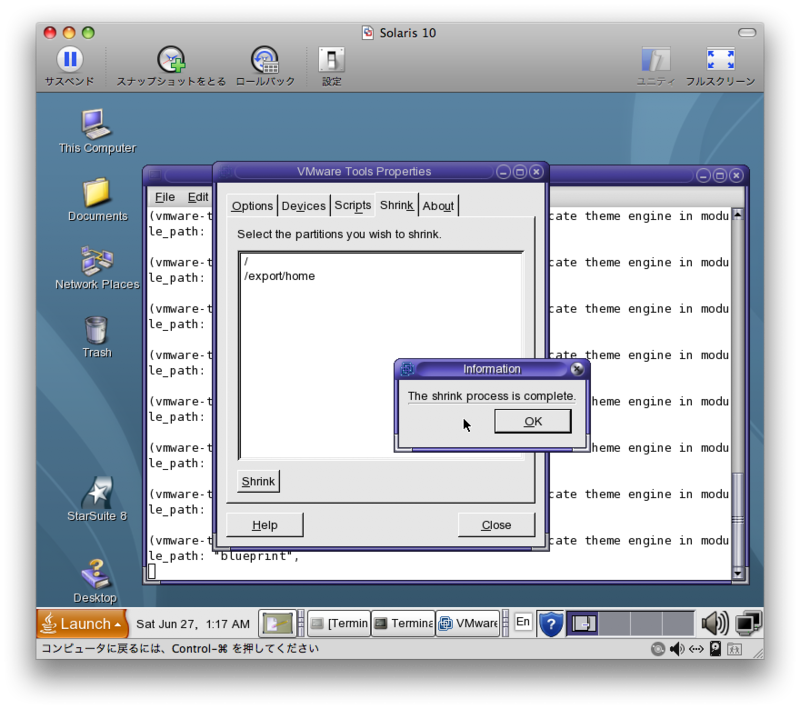This screenshot has height=709, width=800.
Task: Click the Mac toolbar toggle pill button
Action: tap(747, 33)
